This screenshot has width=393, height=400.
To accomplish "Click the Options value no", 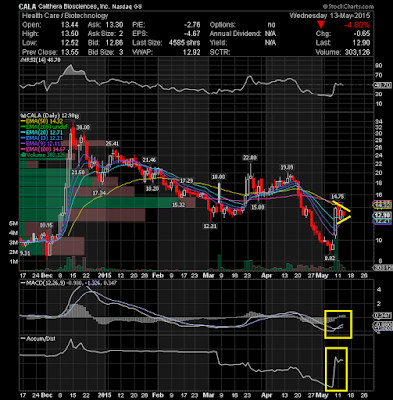I will [x=271, y=25].
